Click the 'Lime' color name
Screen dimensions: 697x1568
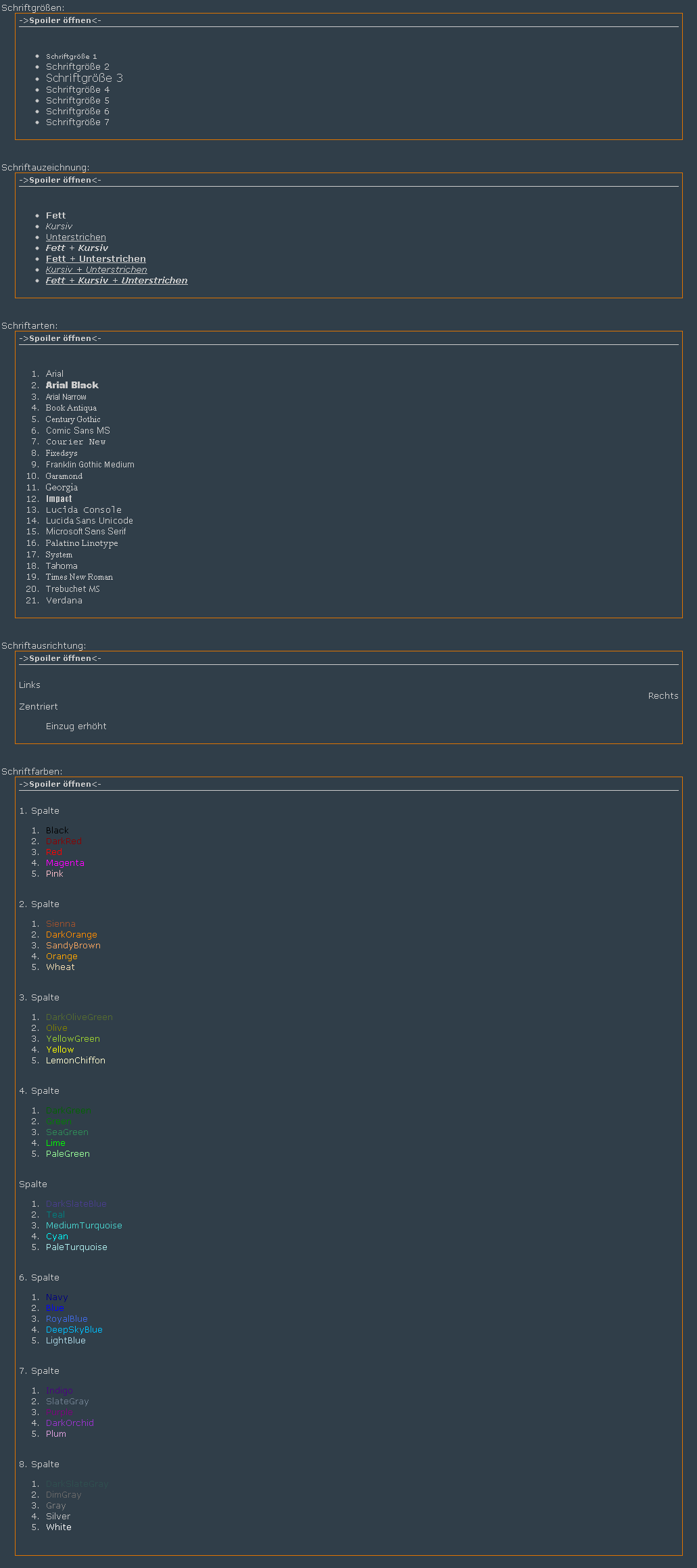click(55, 1143)
